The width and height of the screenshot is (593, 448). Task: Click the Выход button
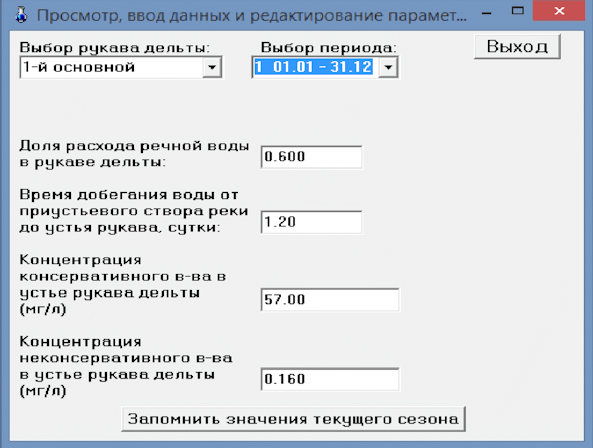click(x=517, y=47)
